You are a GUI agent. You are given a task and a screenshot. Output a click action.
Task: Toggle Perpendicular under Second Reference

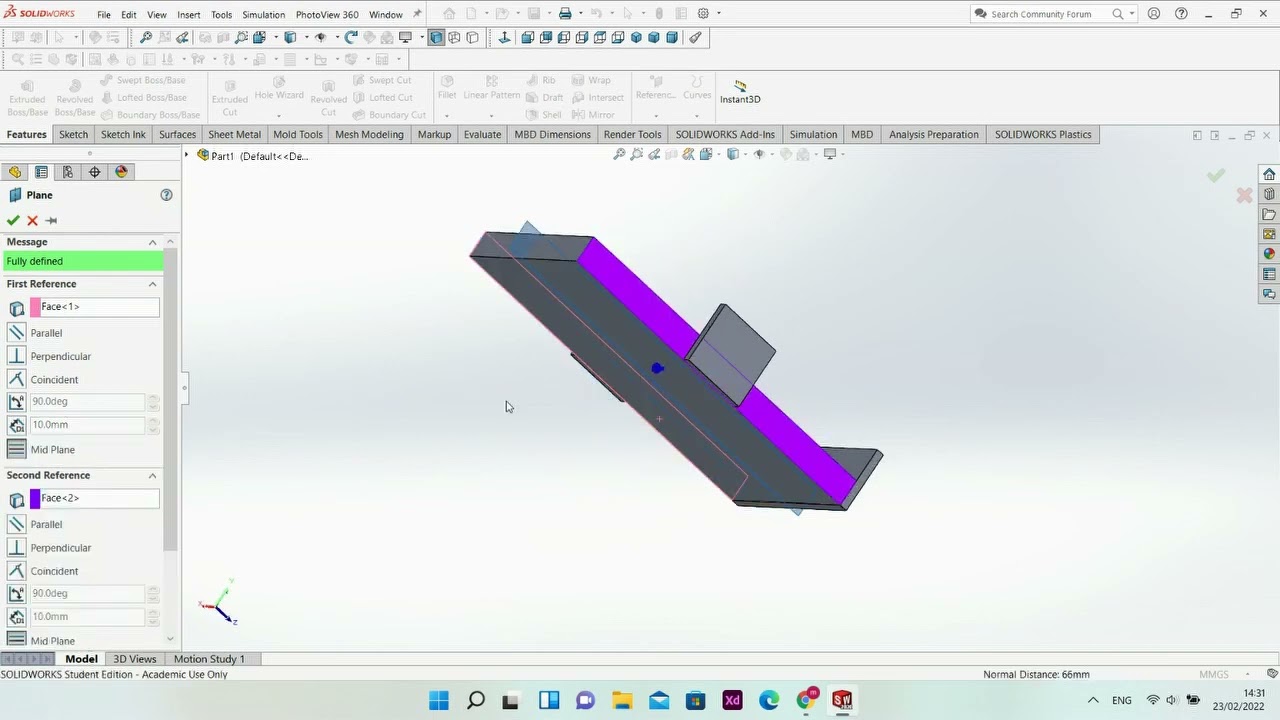pyautogui.click(x=16, y=548)
